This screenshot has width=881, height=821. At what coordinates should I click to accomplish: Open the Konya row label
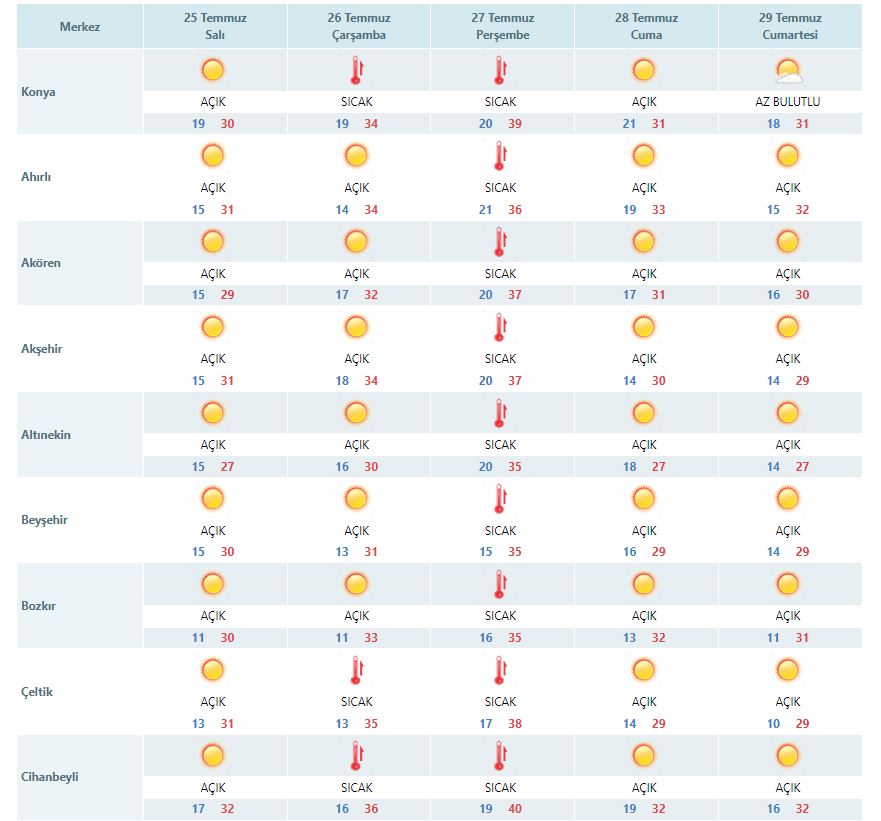39,92
